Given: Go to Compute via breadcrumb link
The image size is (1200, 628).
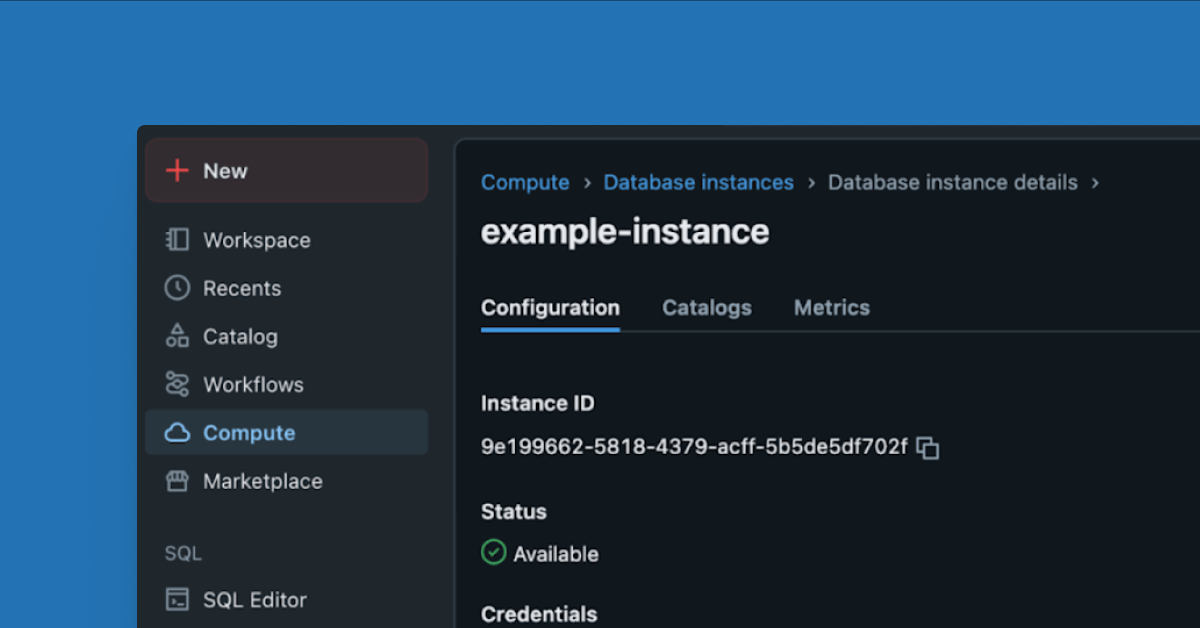Looking at the screenshot, I should 525,183.
